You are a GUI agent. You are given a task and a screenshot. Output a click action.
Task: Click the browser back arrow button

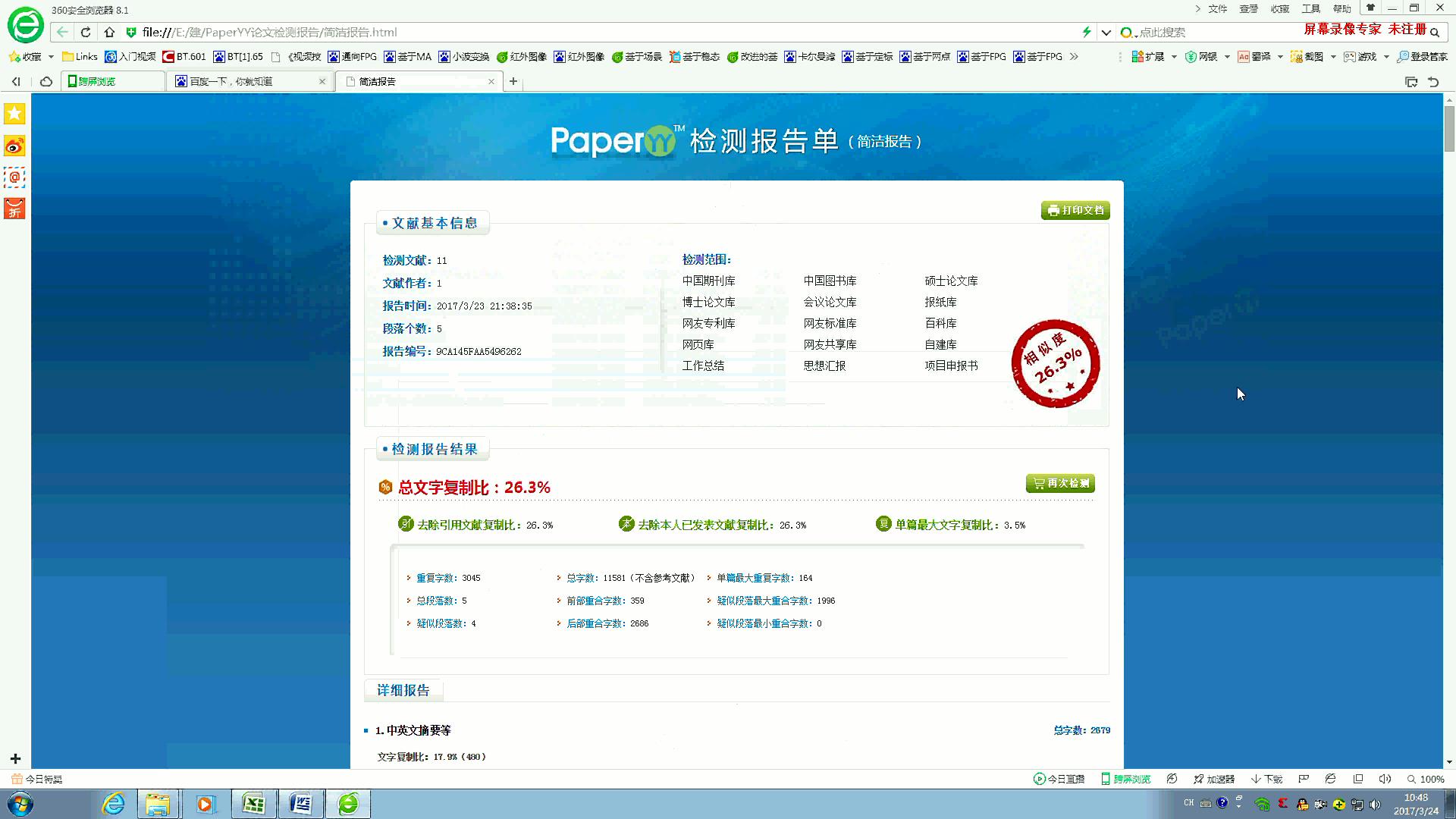(x=62, y=32)
